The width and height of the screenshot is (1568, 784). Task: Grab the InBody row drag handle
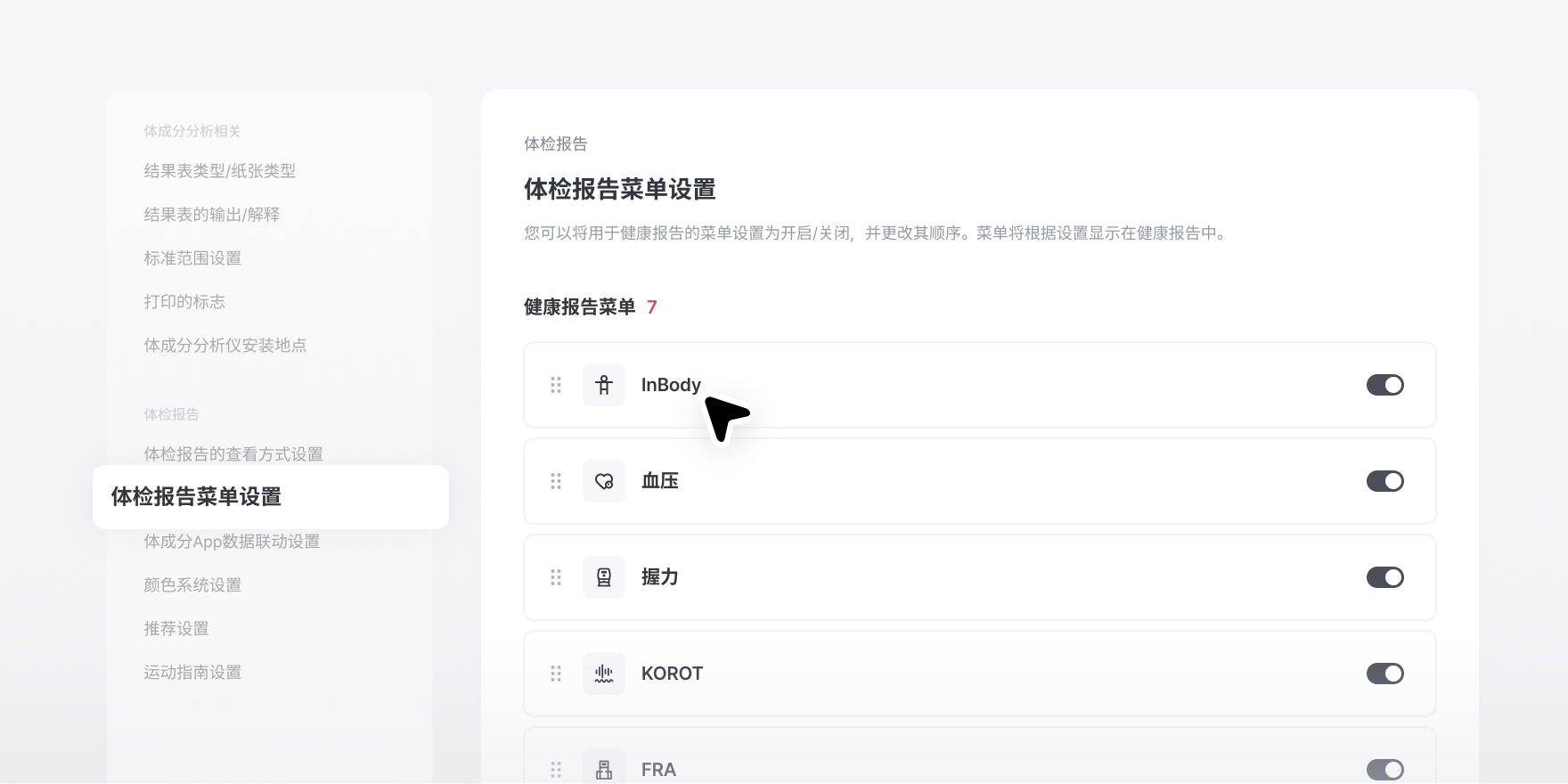coord(556,385)
